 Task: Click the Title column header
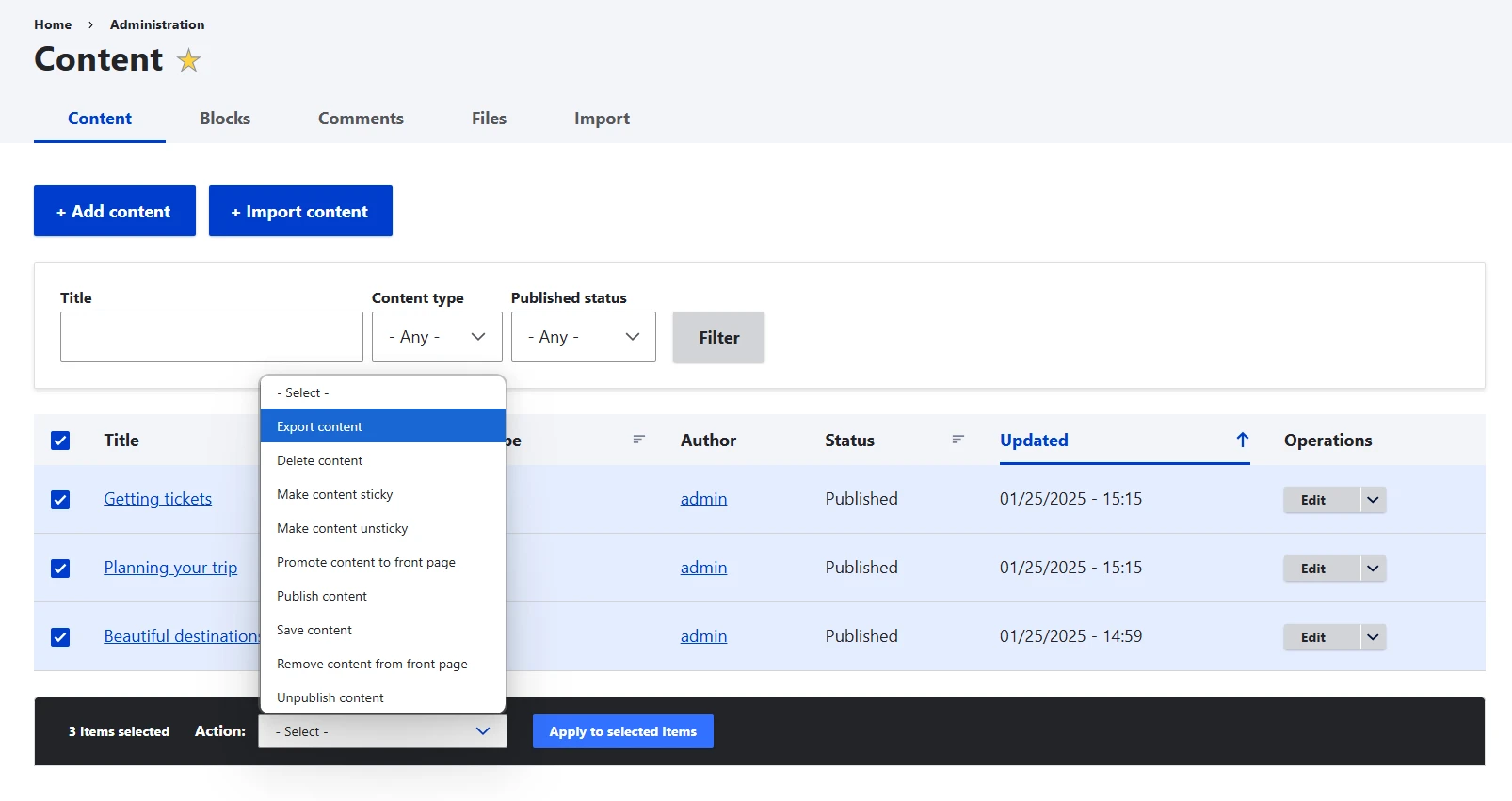pos(121,440)
